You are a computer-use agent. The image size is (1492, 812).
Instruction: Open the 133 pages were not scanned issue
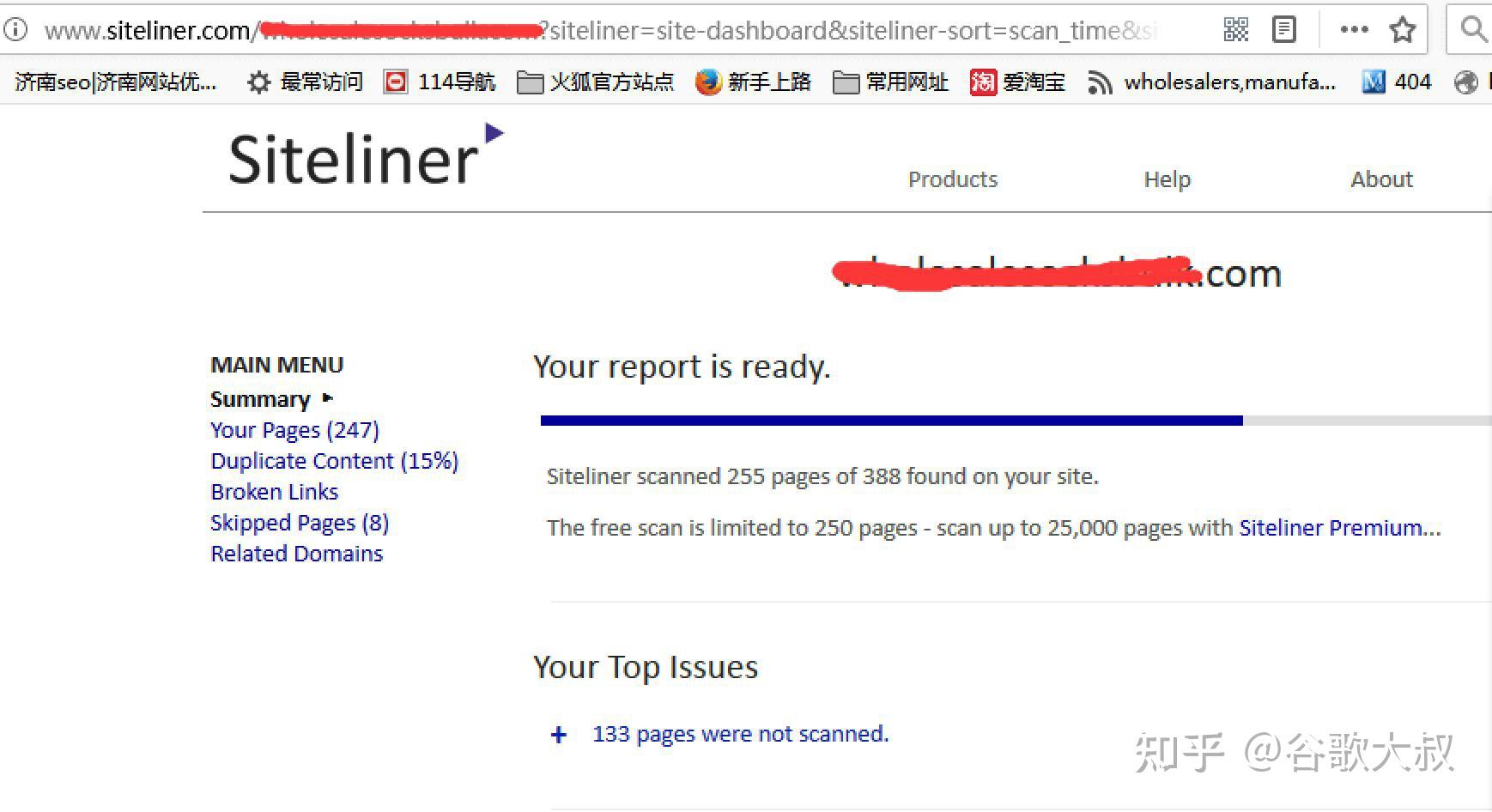click(x=741, y=734)
